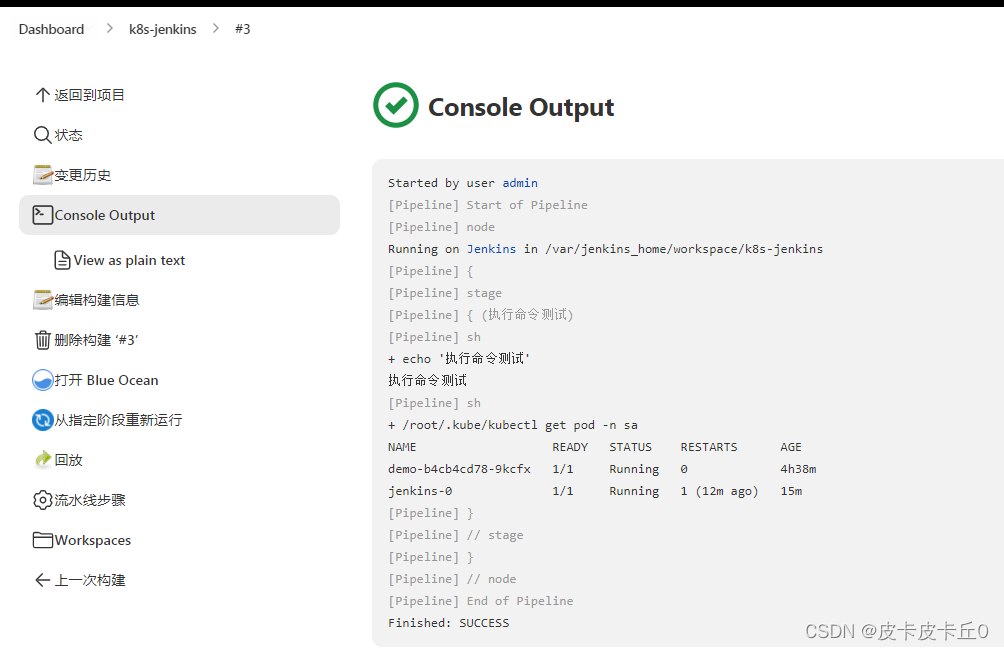Open the Jenkins node link
This screenshot has width=1004, height=650.
[491, 249]
